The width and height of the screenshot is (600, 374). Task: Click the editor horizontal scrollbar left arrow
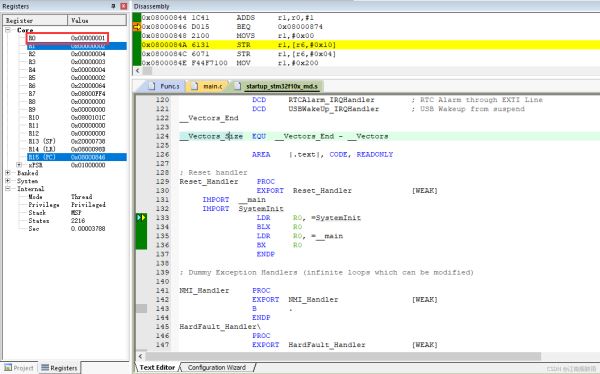(x=140, y=356)
